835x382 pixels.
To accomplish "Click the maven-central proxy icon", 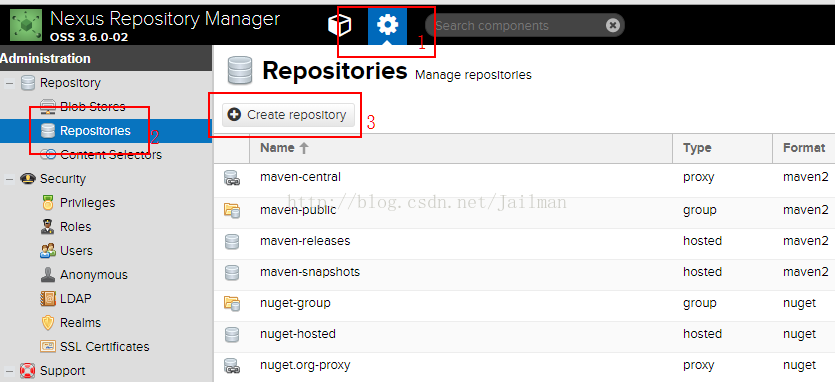I will [232, 178].
